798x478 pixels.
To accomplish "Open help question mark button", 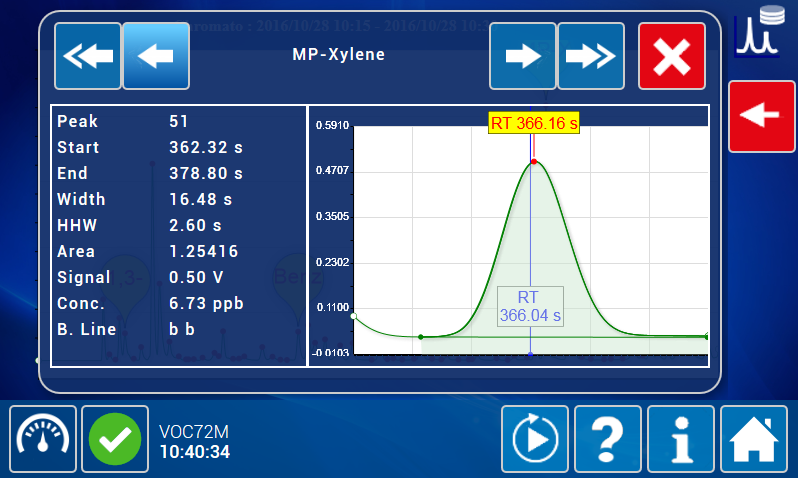I will [608, 439].
